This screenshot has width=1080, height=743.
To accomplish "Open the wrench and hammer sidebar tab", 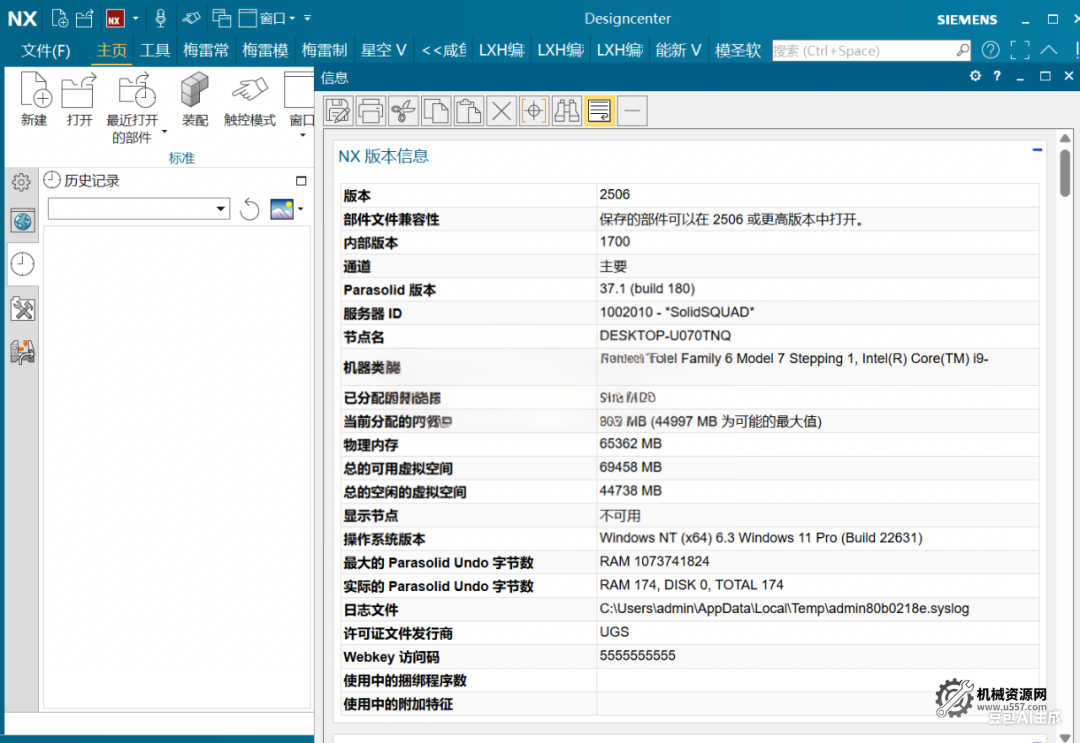I will point(22,308).
